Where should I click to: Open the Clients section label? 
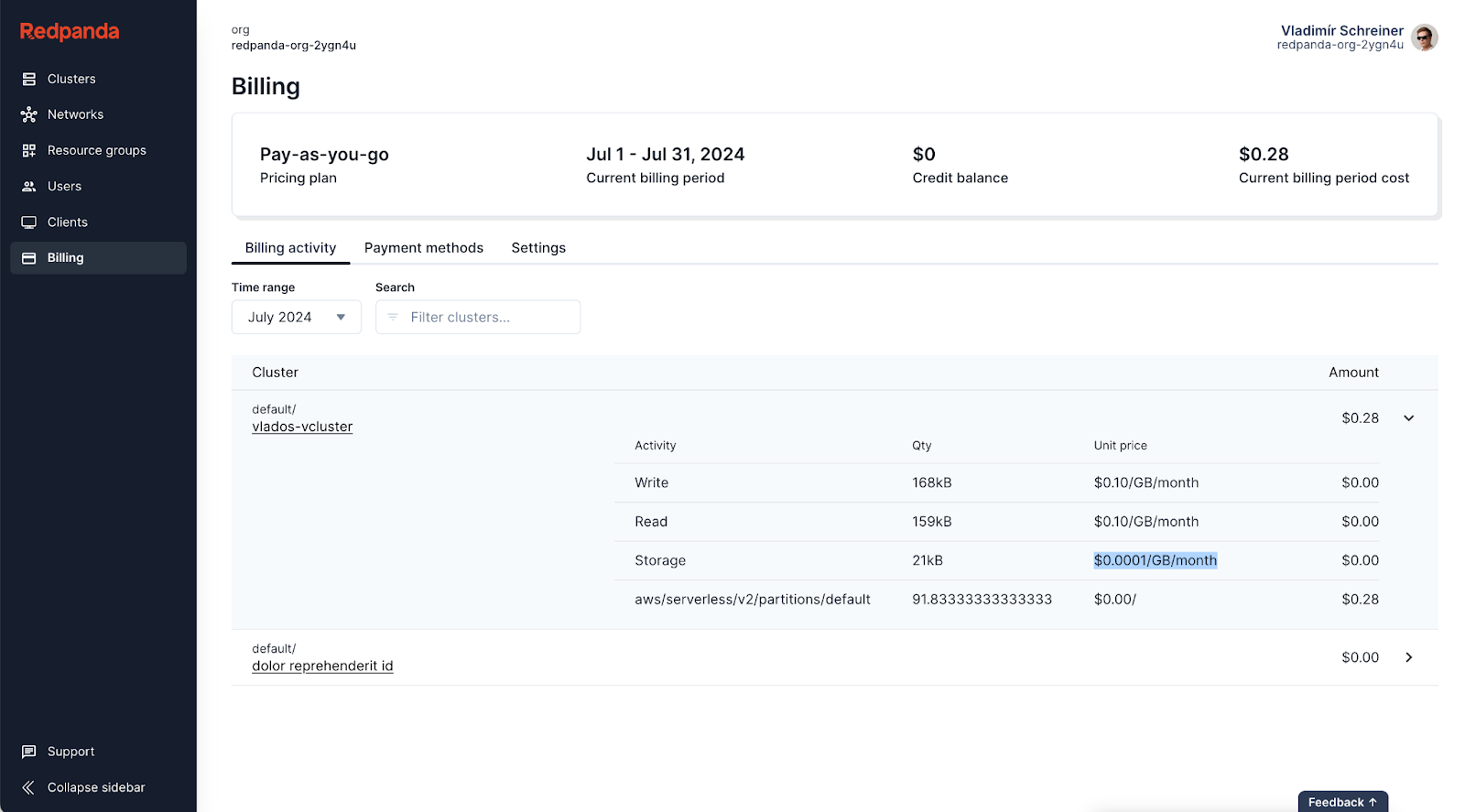click(x=68, y=222)
